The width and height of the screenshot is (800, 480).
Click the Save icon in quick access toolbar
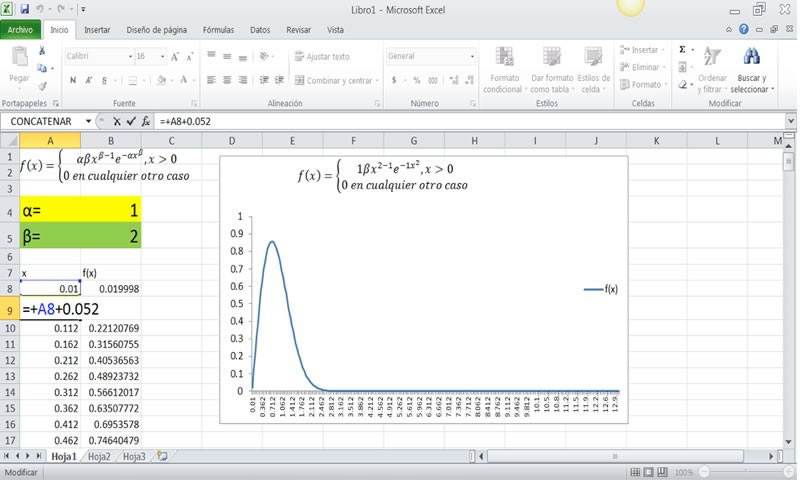click(25, 9)
